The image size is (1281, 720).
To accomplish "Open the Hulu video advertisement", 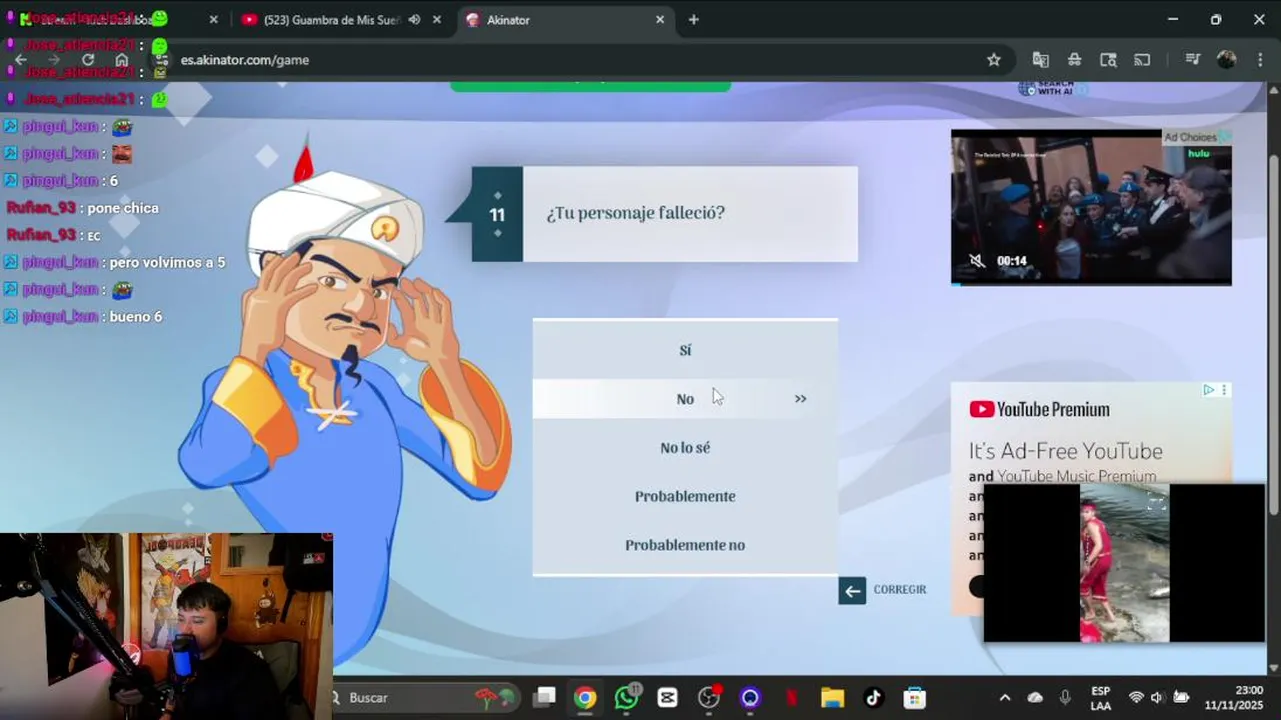I will pyautogui.click(x=1091, y=207).
